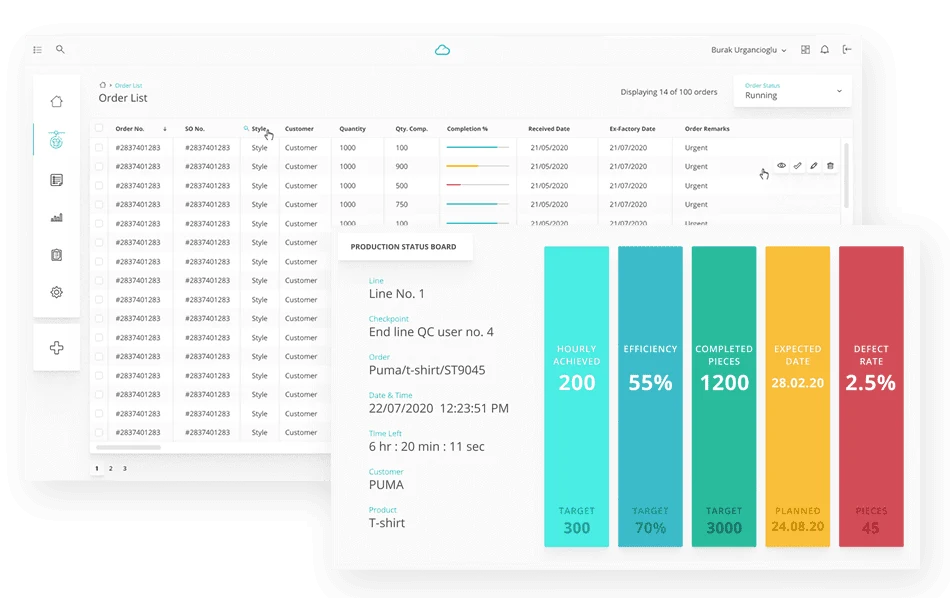
Task: Edit the hovered order with pencil icon
Action: 814,166
